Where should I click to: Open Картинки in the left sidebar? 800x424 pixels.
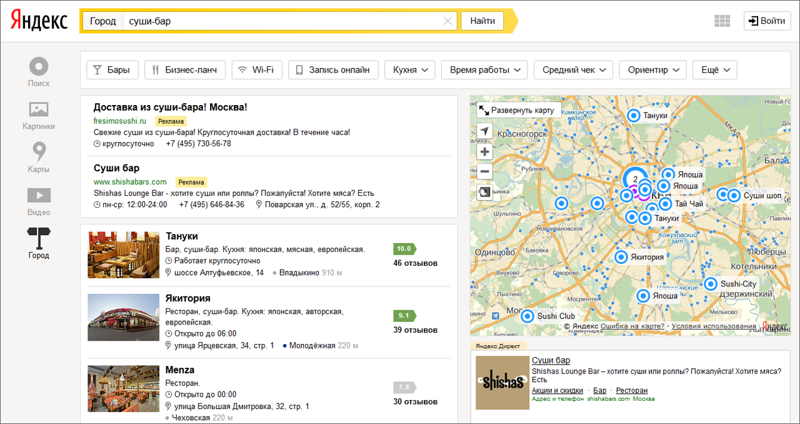(38, 115)
